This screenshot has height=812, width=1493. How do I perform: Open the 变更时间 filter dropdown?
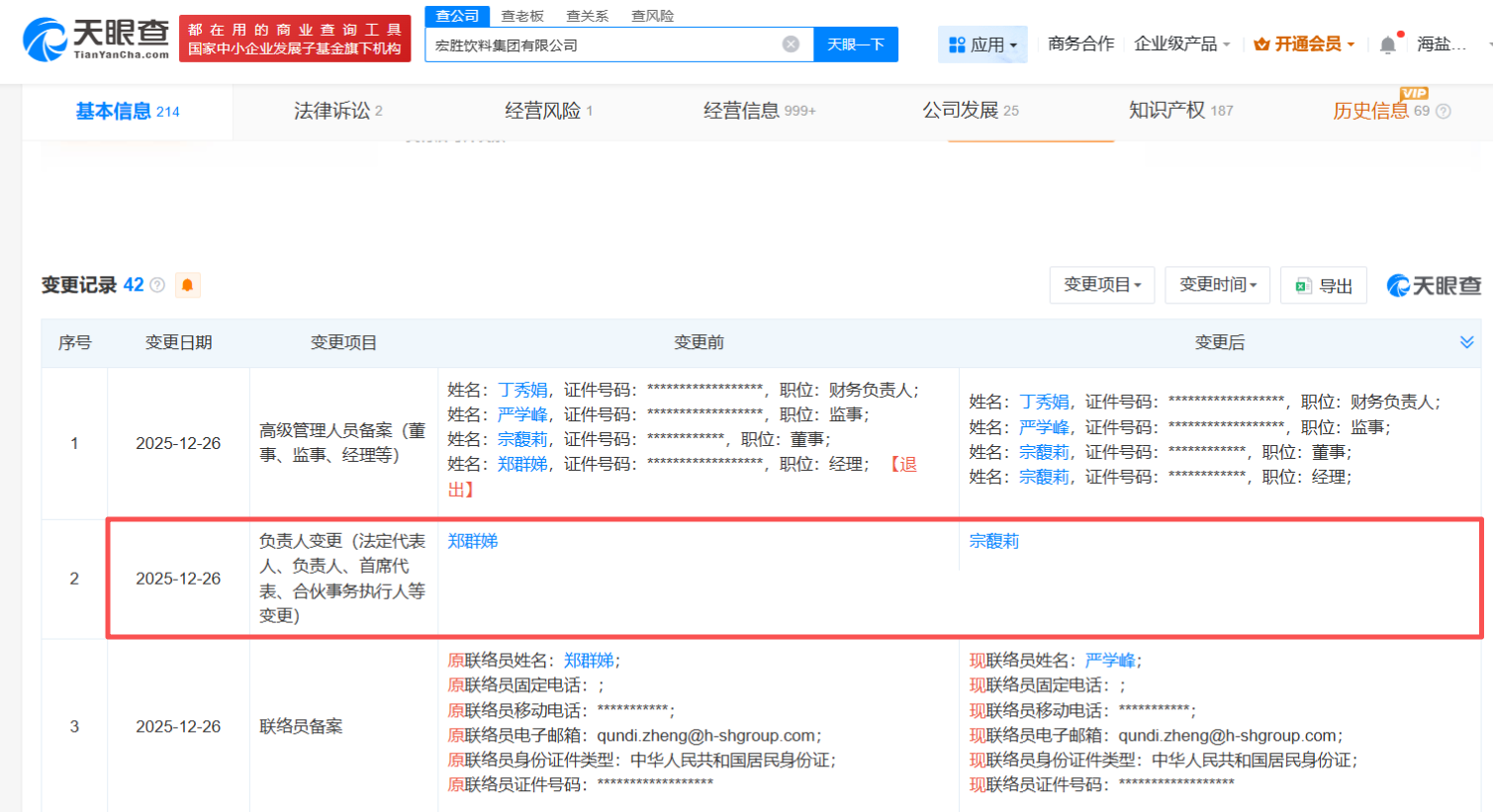[1217, 285]
